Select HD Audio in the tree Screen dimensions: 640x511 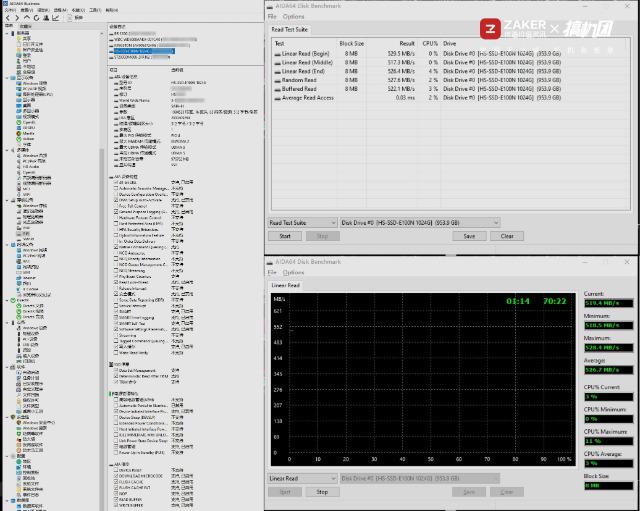point(28,167)
